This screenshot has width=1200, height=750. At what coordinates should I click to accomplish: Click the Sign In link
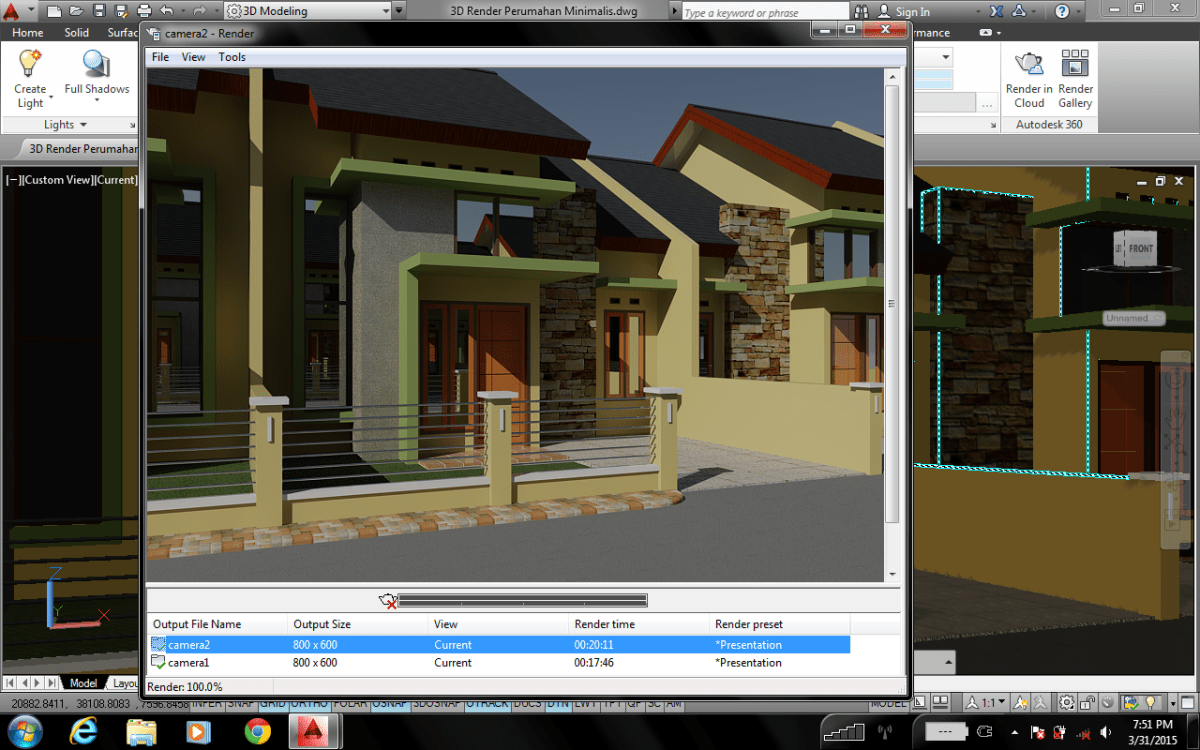[x=914, y=10]
